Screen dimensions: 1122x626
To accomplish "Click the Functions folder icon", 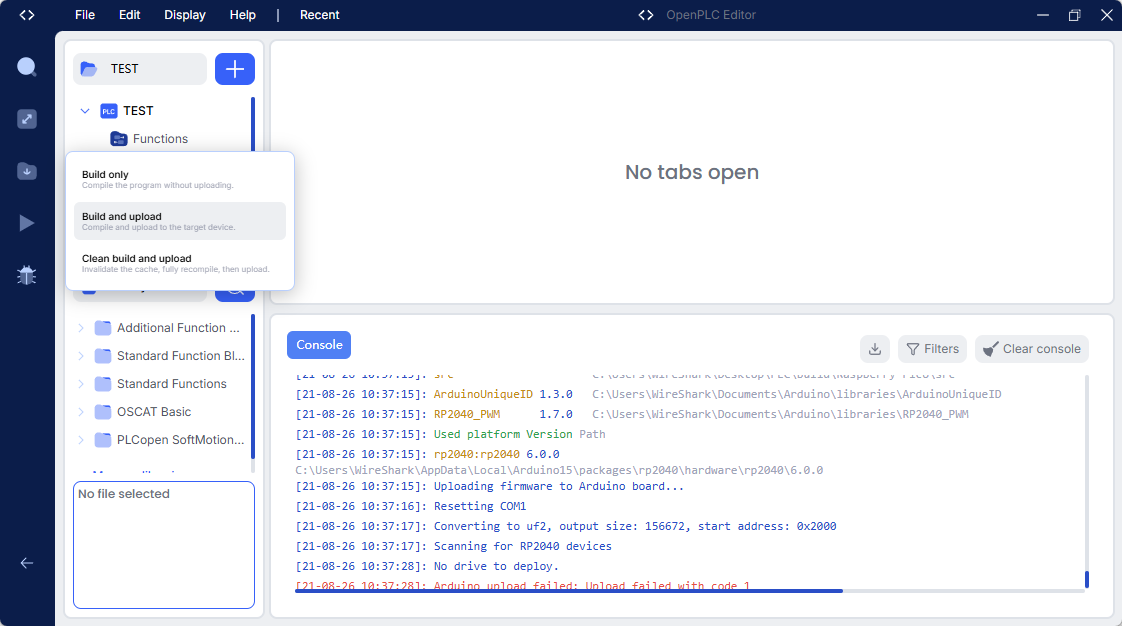I will (x=119, y=139).
